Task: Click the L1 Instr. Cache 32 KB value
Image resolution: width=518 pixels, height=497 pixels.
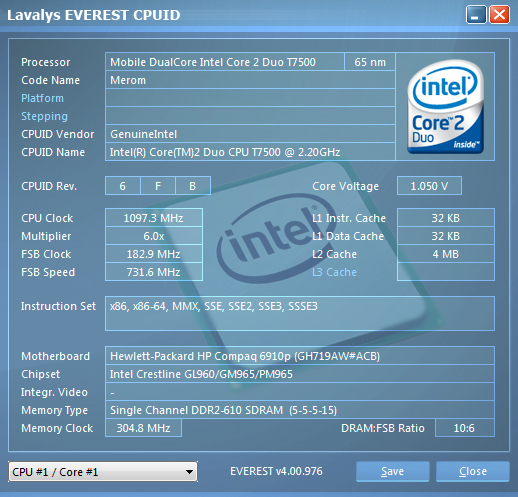Action: click(446, 218)
